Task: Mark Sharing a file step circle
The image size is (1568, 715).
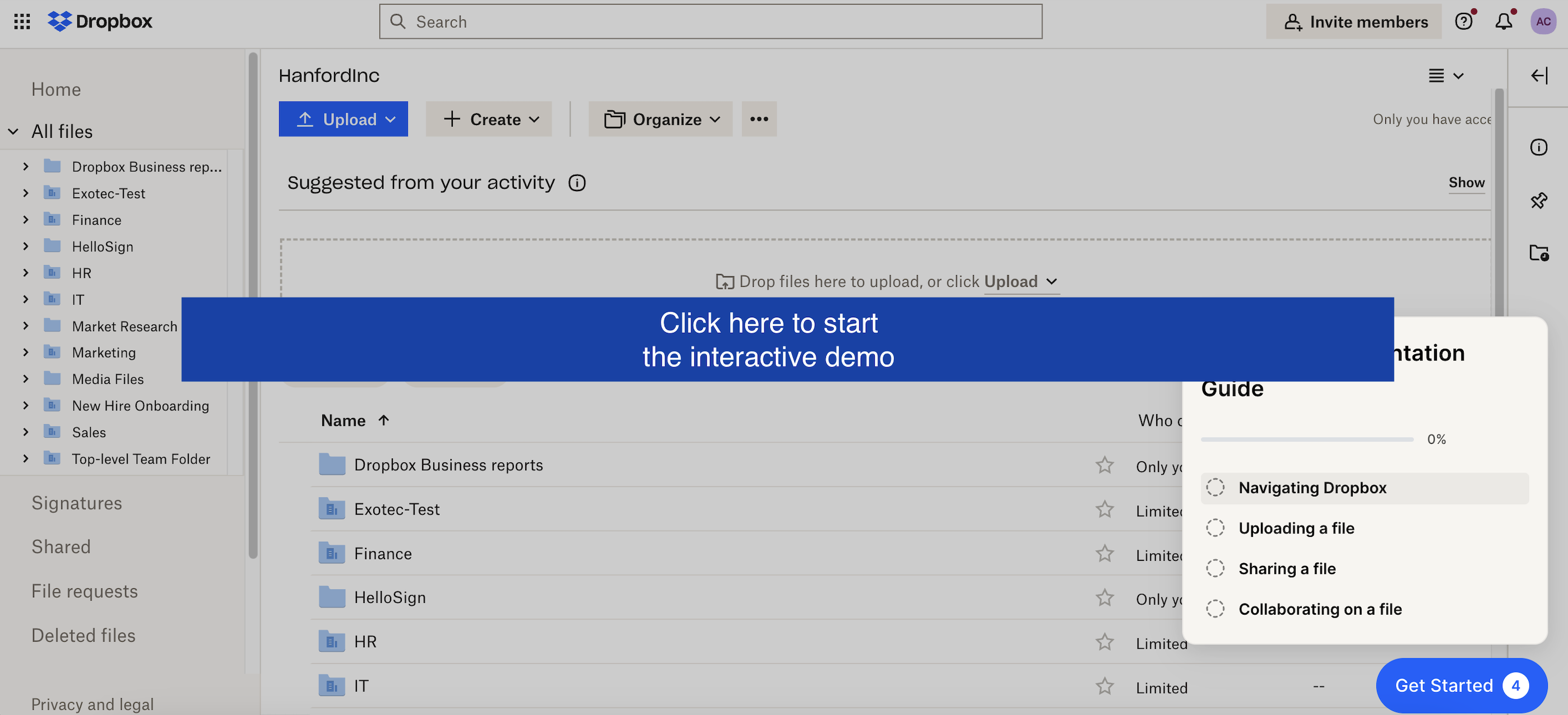Action: (1215, 568)
